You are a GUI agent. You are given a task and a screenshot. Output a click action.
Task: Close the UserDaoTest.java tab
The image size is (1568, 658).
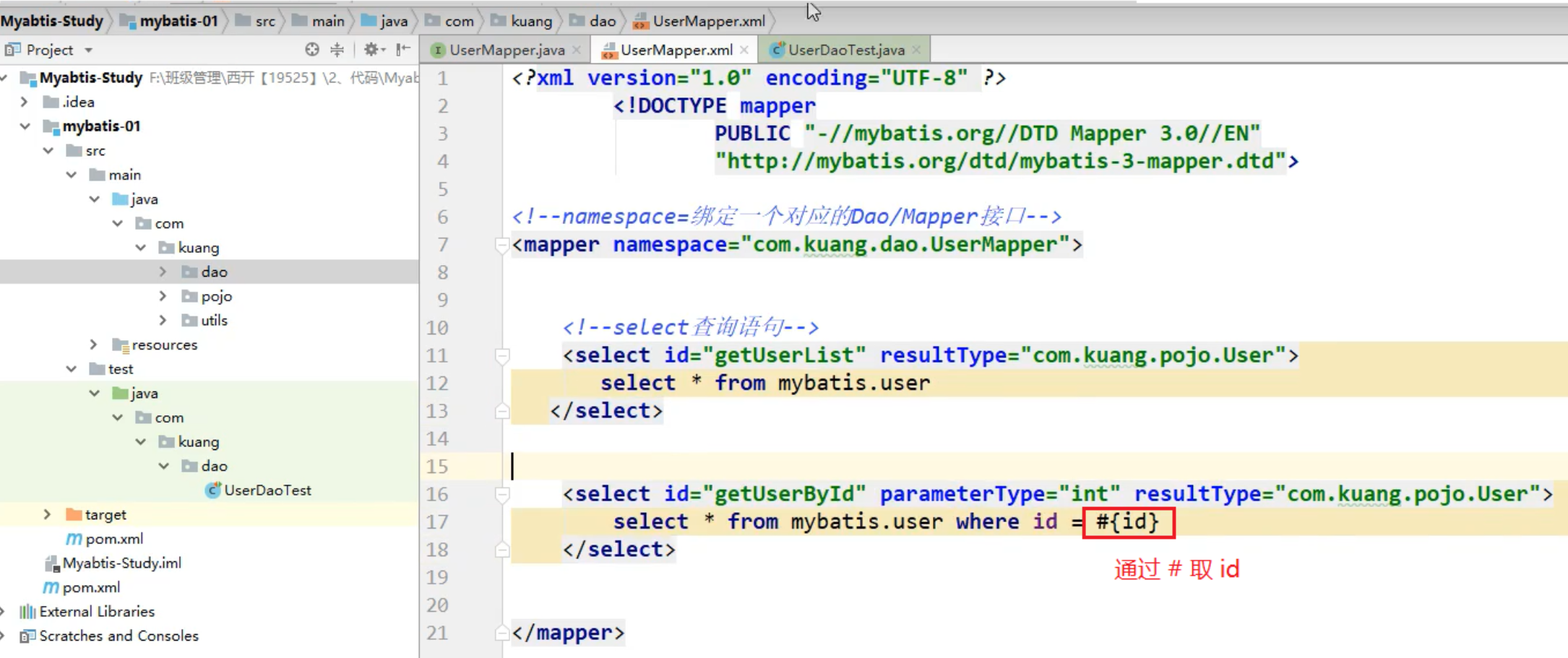click(x=916, y=50)
